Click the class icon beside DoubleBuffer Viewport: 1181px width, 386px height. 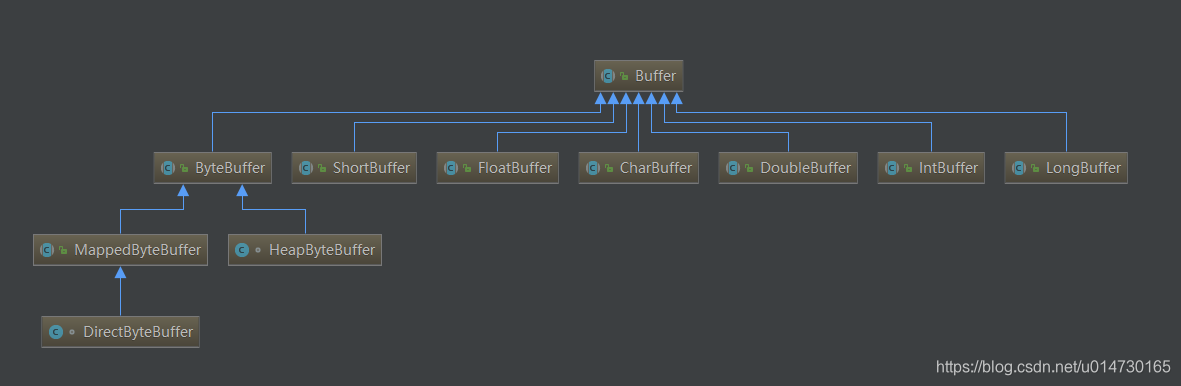(x=733, y=168)
